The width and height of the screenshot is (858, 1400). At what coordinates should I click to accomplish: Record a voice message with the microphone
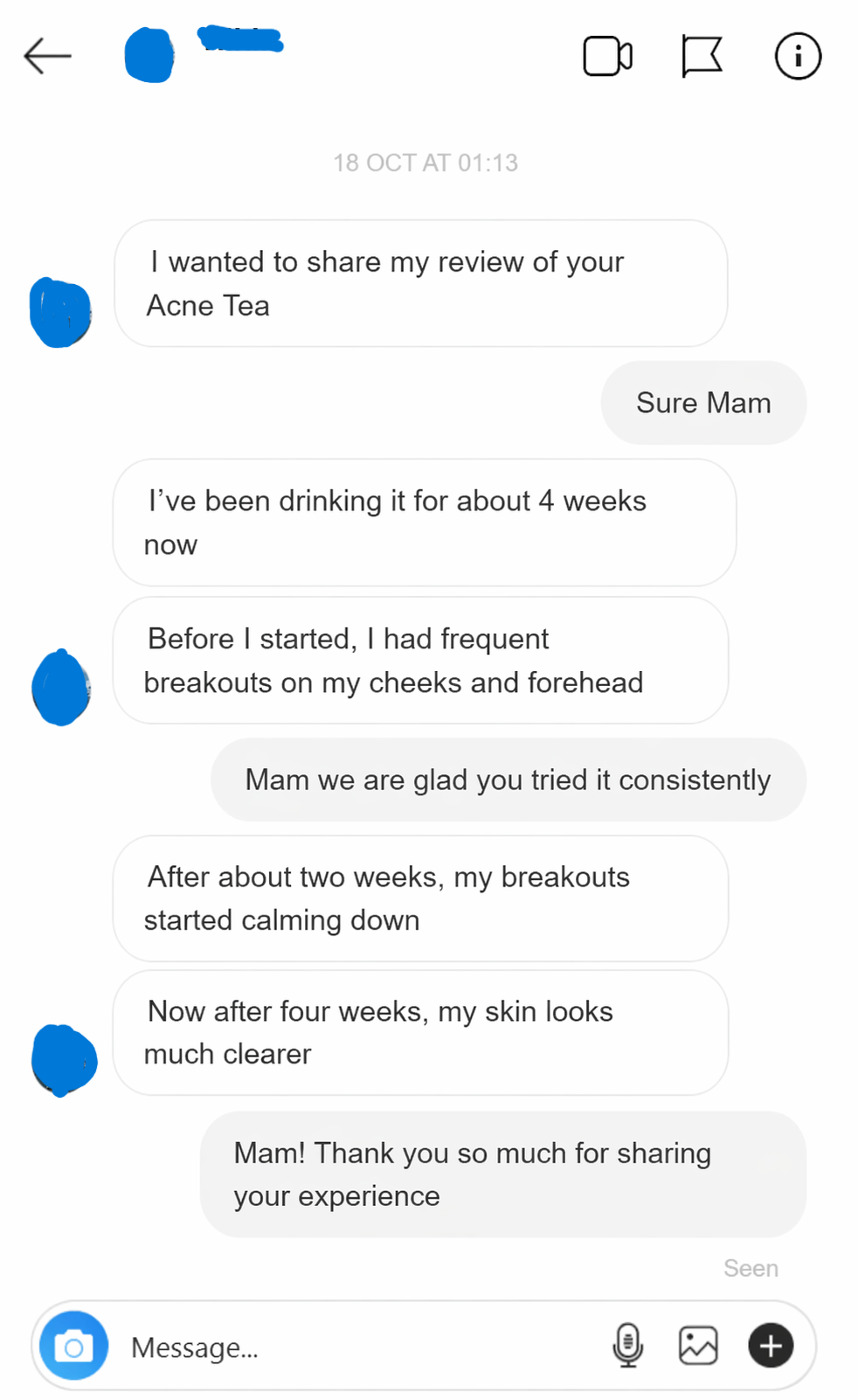[628, 1346]
